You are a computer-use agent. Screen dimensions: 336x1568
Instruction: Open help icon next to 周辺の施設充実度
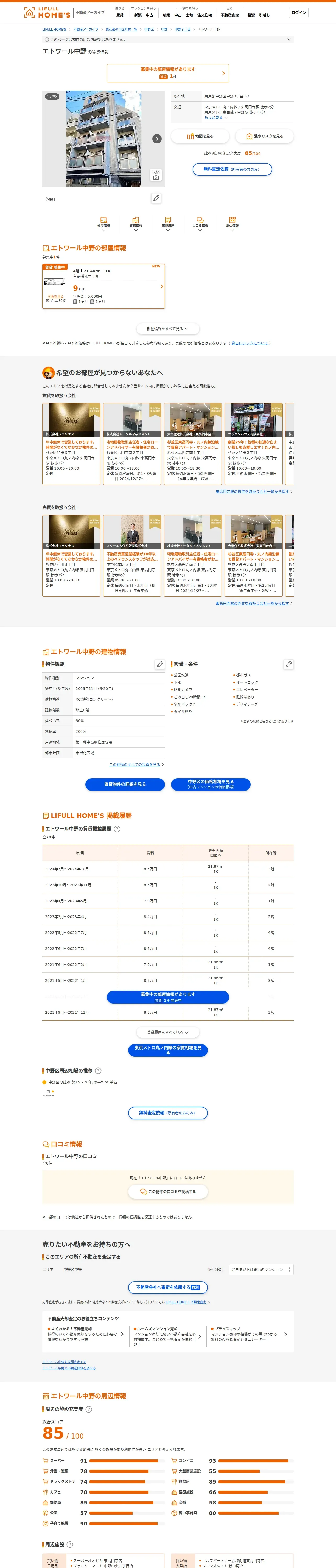click(88, 1409)
